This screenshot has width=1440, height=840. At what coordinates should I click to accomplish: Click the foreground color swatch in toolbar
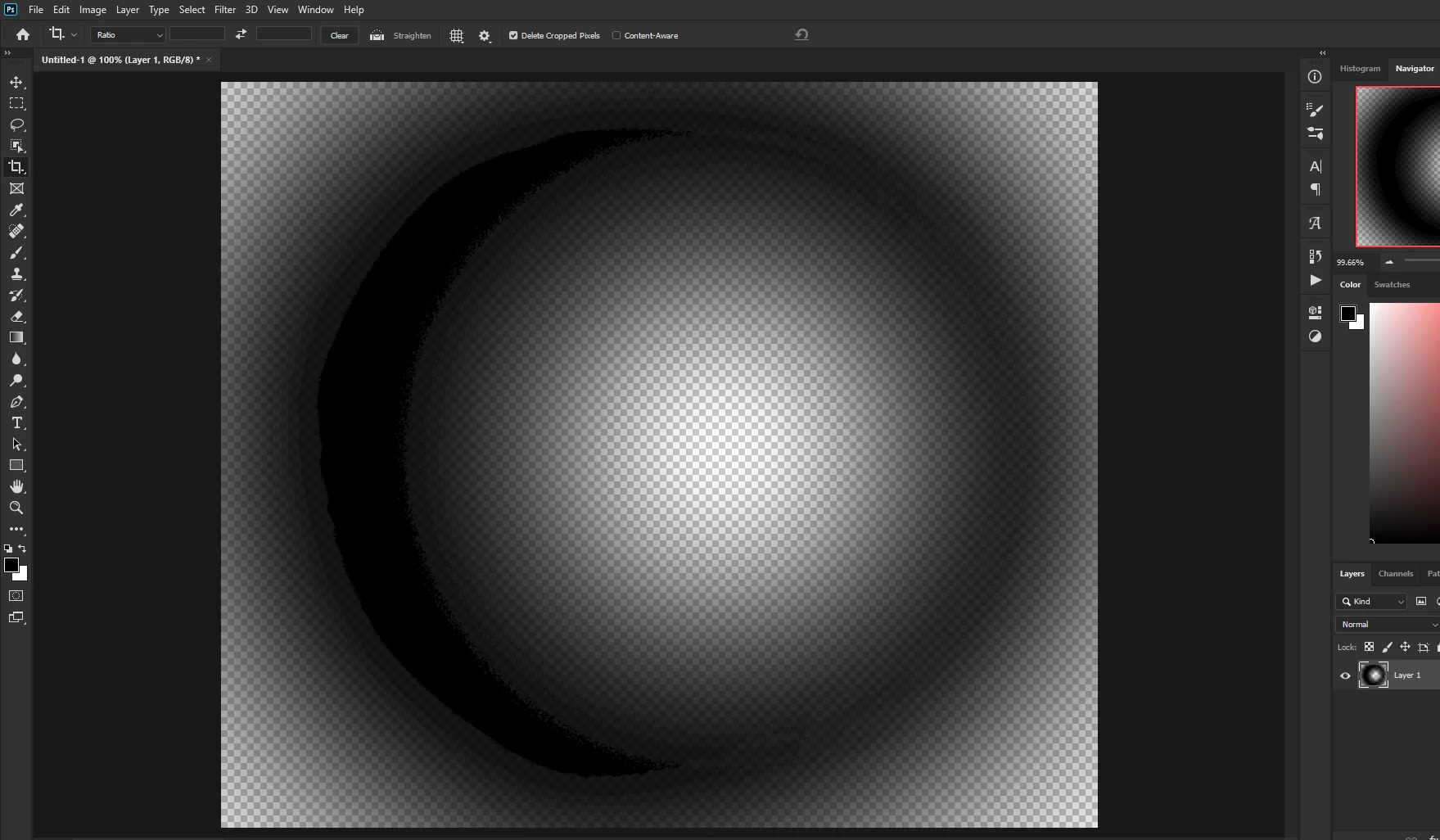[11, 565]
